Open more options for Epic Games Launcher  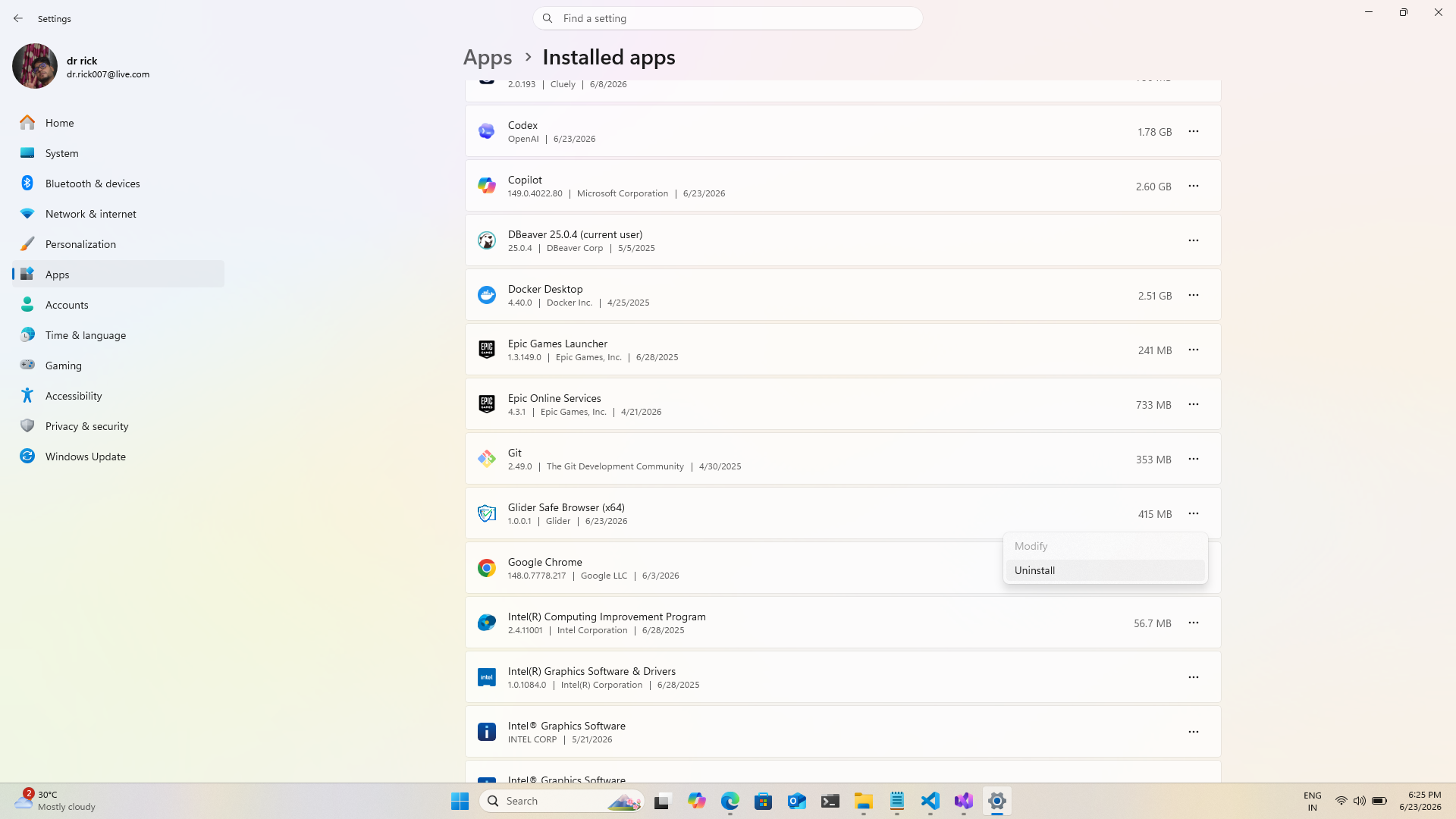1194,350
